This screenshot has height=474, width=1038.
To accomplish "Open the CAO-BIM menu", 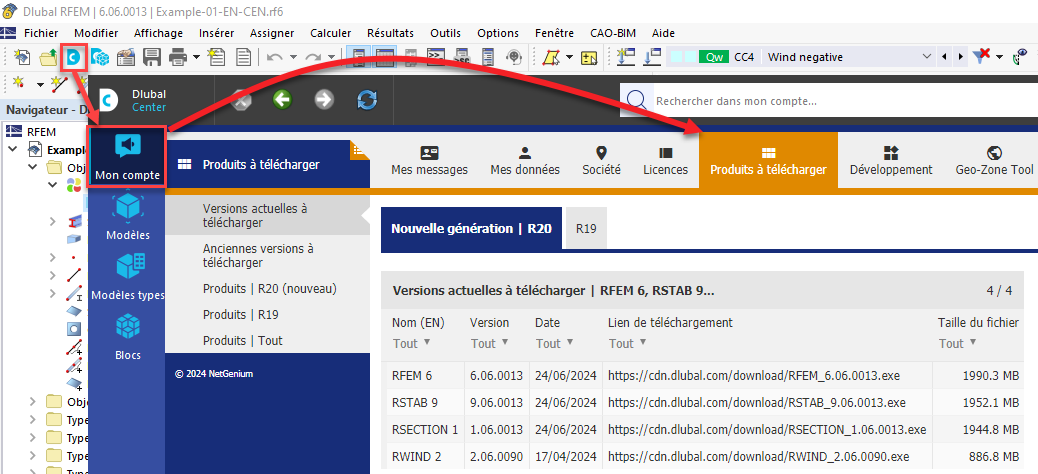I will (613, 33).
